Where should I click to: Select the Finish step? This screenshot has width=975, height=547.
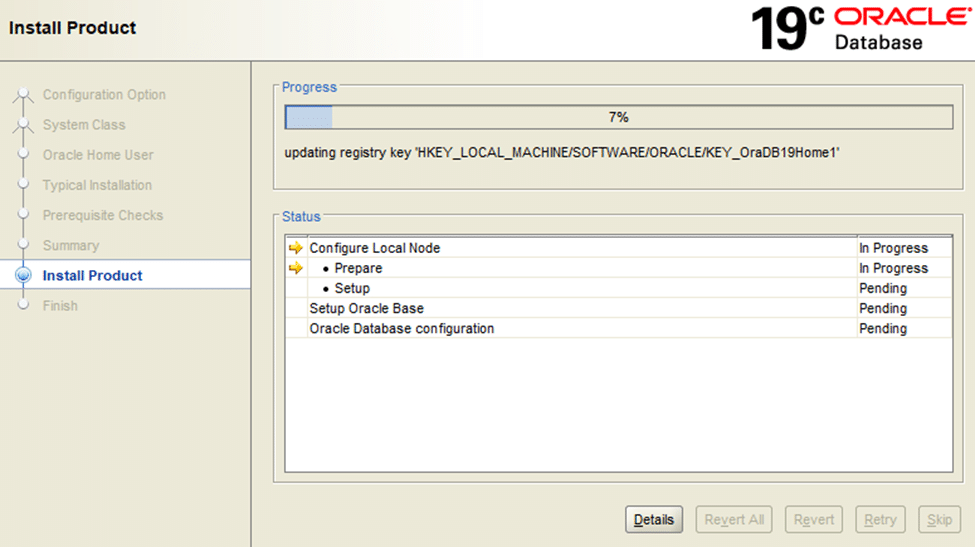pyautogui.click(x=60, y=306)
